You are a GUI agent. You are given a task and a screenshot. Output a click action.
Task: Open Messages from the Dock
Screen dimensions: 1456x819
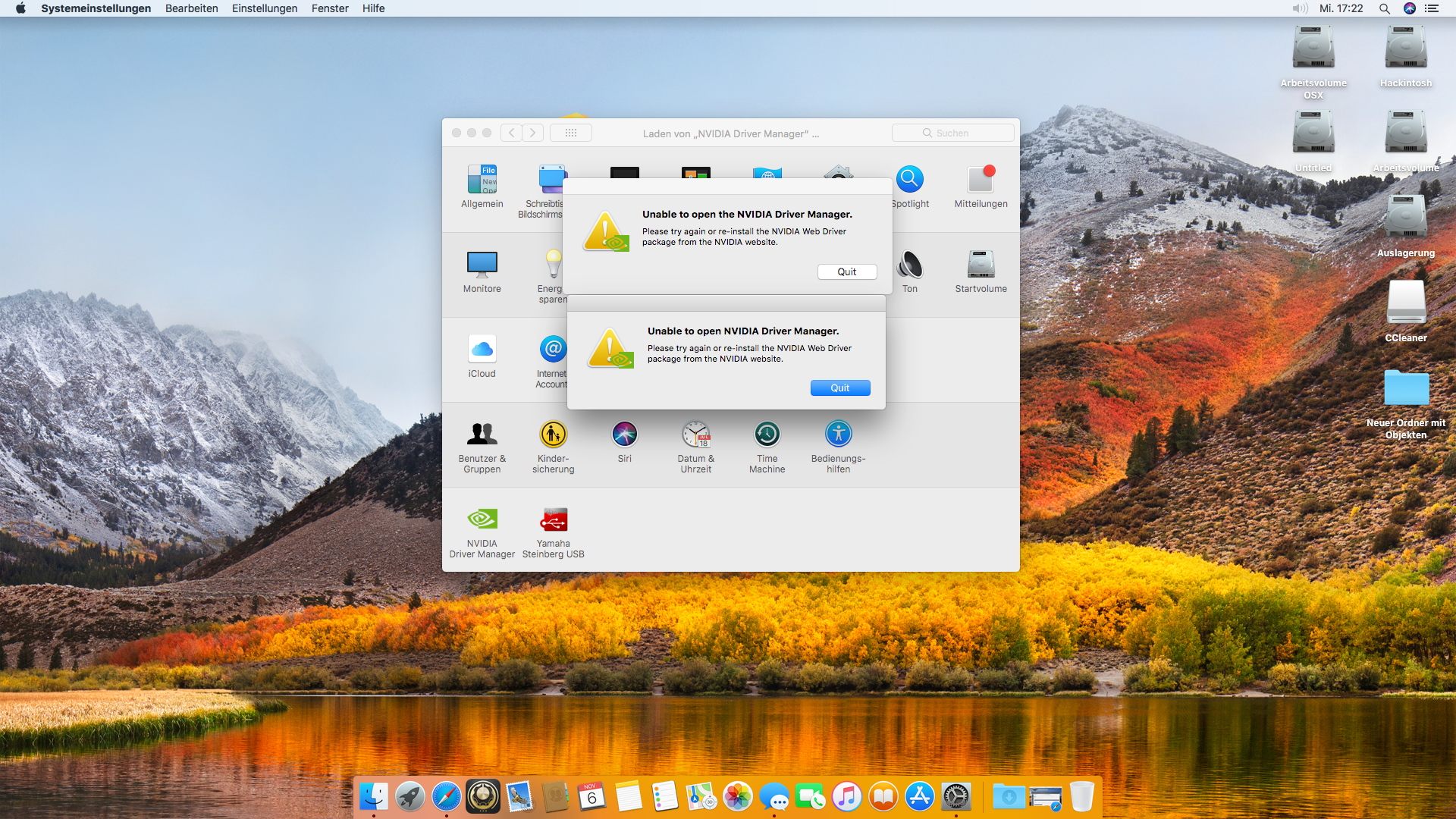point(774,797)
